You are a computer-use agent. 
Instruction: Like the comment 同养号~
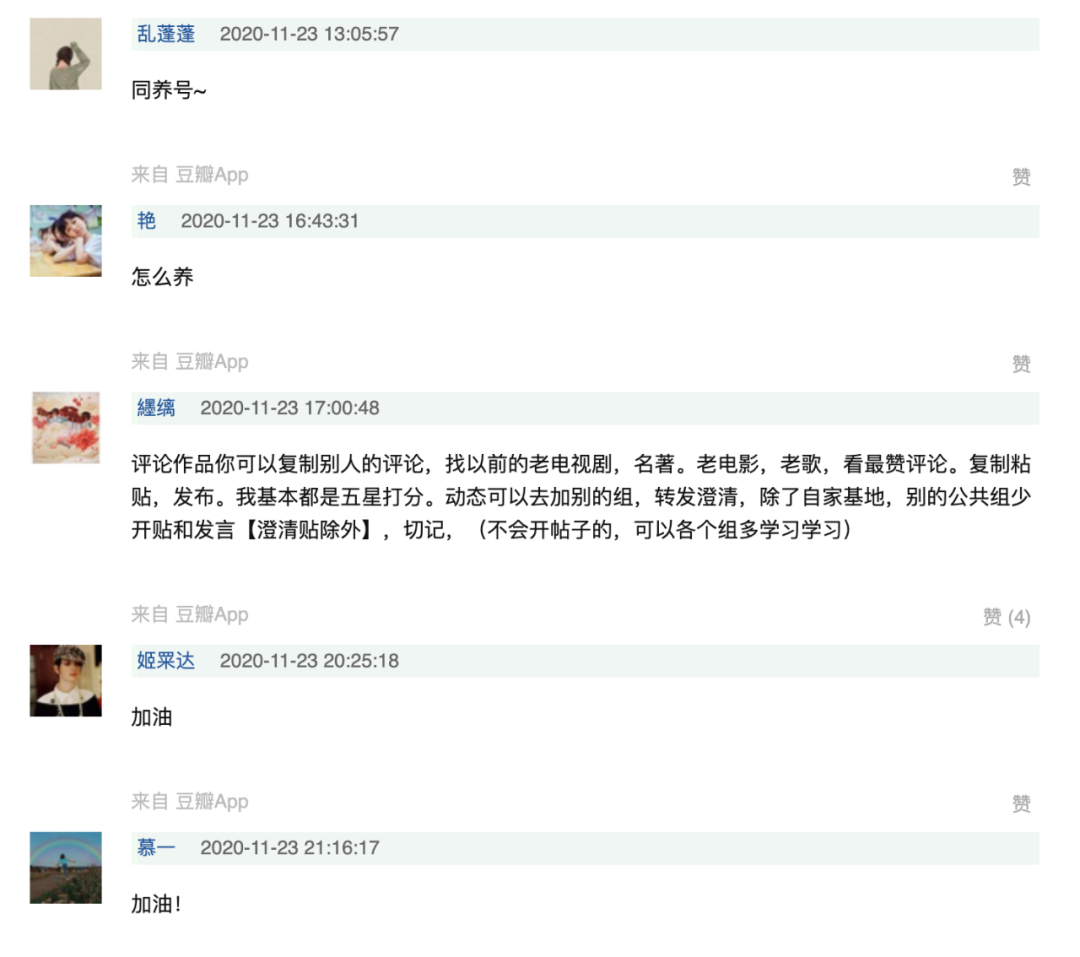[1021, 177]
